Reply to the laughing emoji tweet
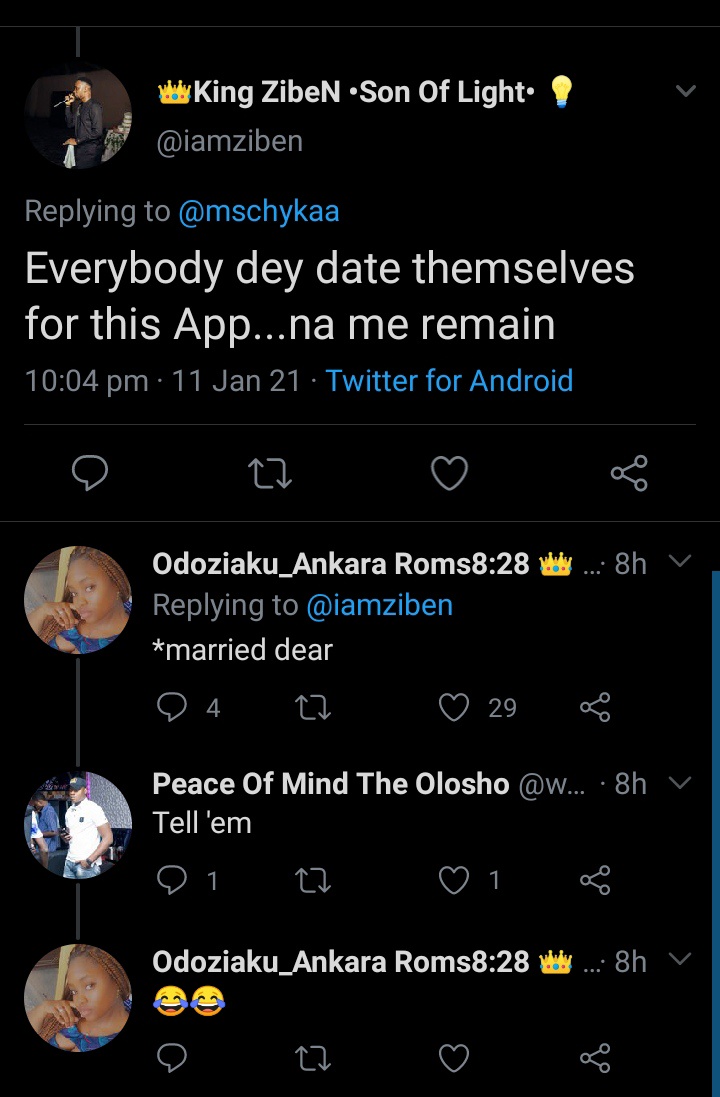Viewport: 720px width, 1097px height. pyautogui.click(x=173, y=1058)
